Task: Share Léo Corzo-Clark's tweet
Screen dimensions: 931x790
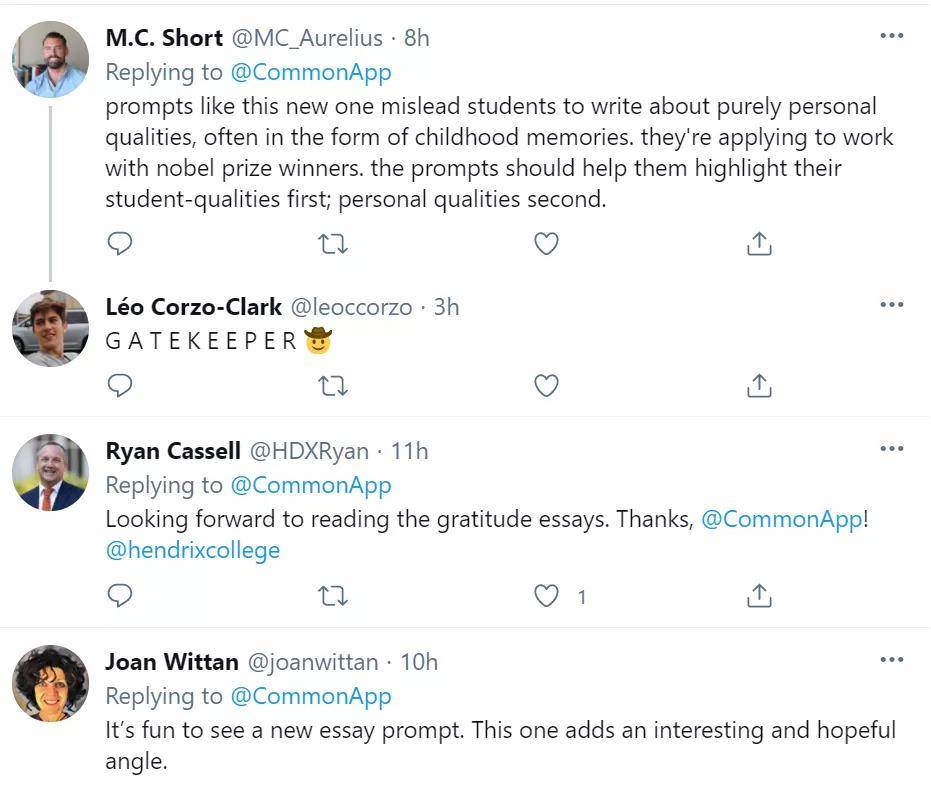Action: 759,385
